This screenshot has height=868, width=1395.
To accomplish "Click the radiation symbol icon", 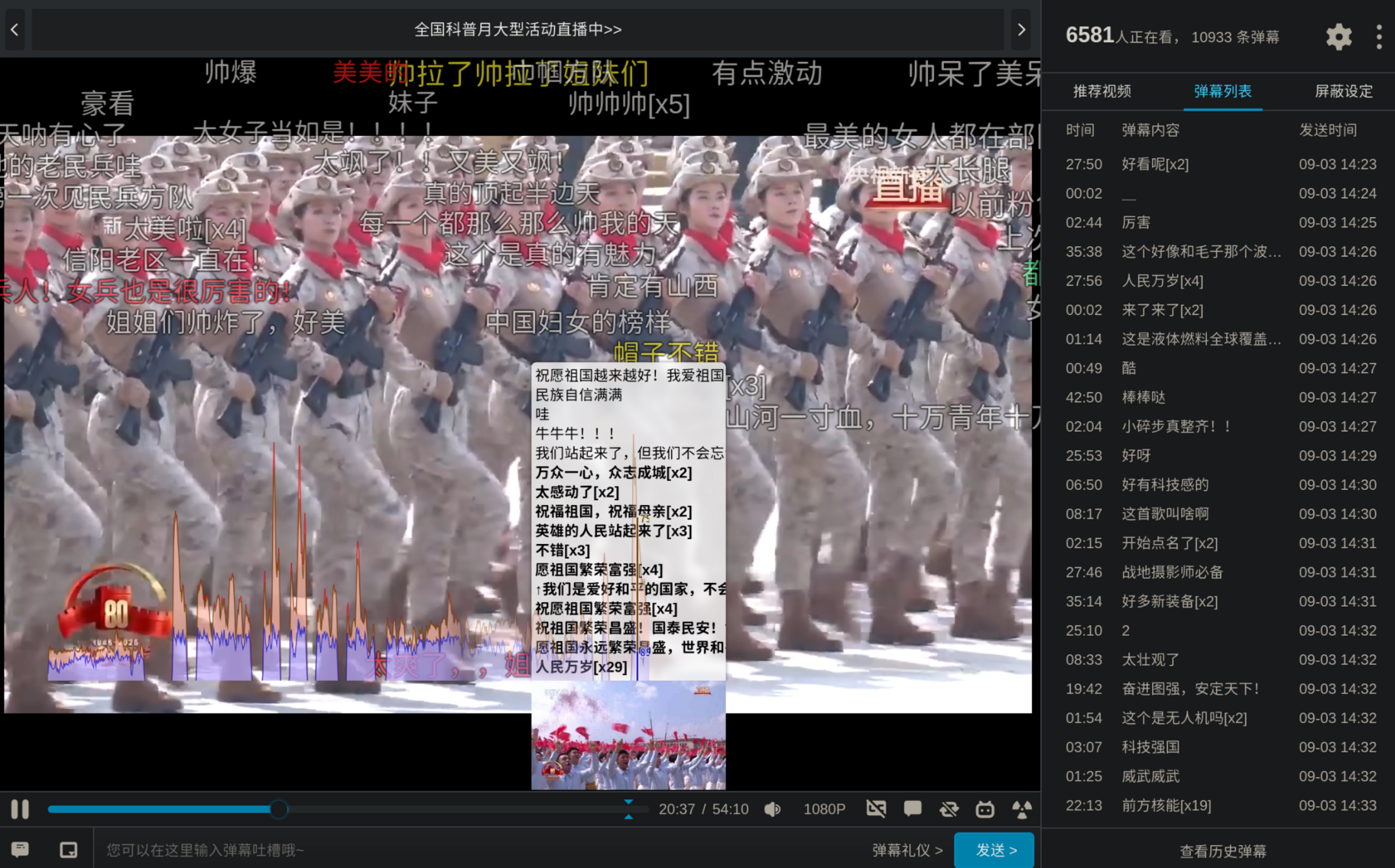I will tap(1021, 809).
